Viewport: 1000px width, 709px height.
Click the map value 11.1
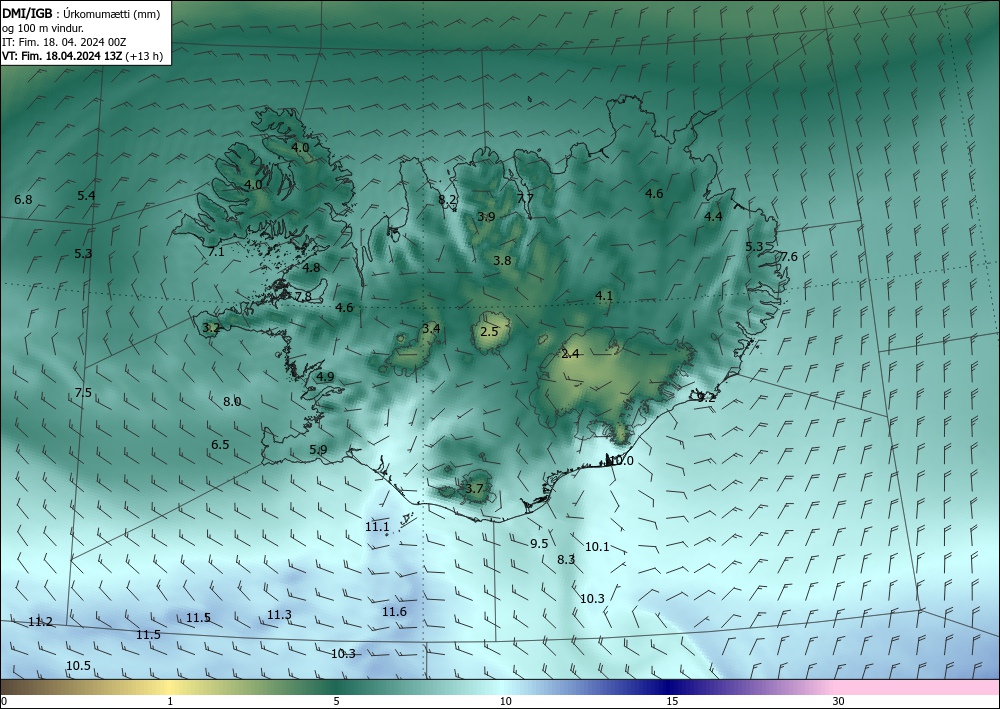[x=378, y=527]
